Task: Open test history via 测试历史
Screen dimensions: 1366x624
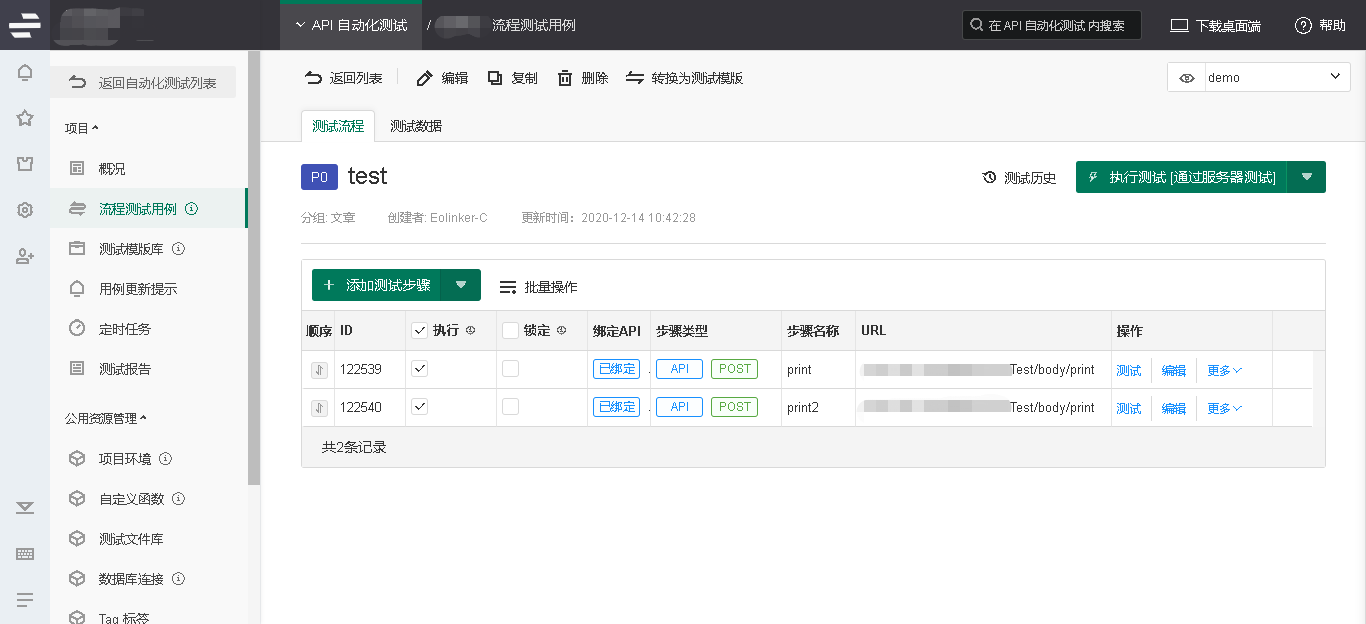Action: click(x=1019, y=178)
